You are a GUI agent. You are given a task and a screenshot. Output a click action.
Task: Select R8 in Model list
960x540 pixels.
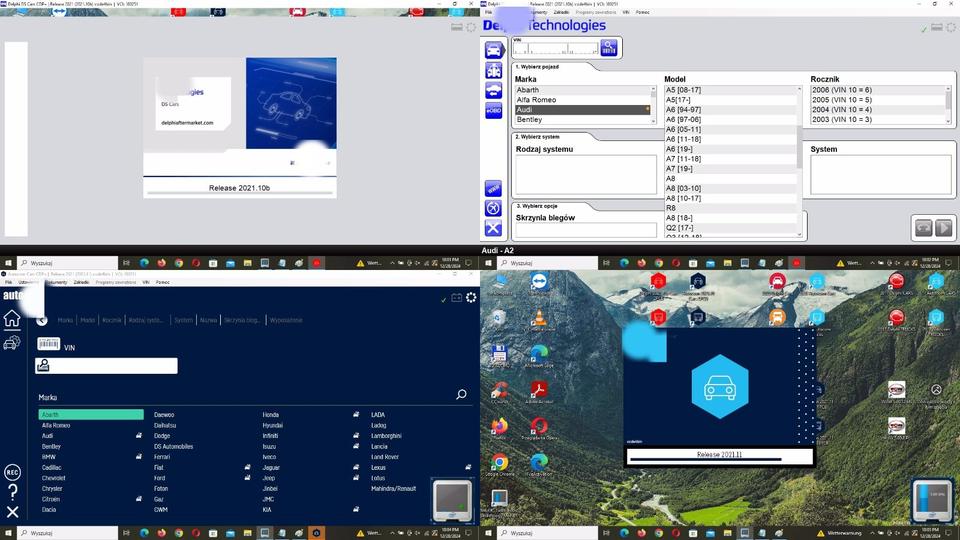click(x=730, y=208)
